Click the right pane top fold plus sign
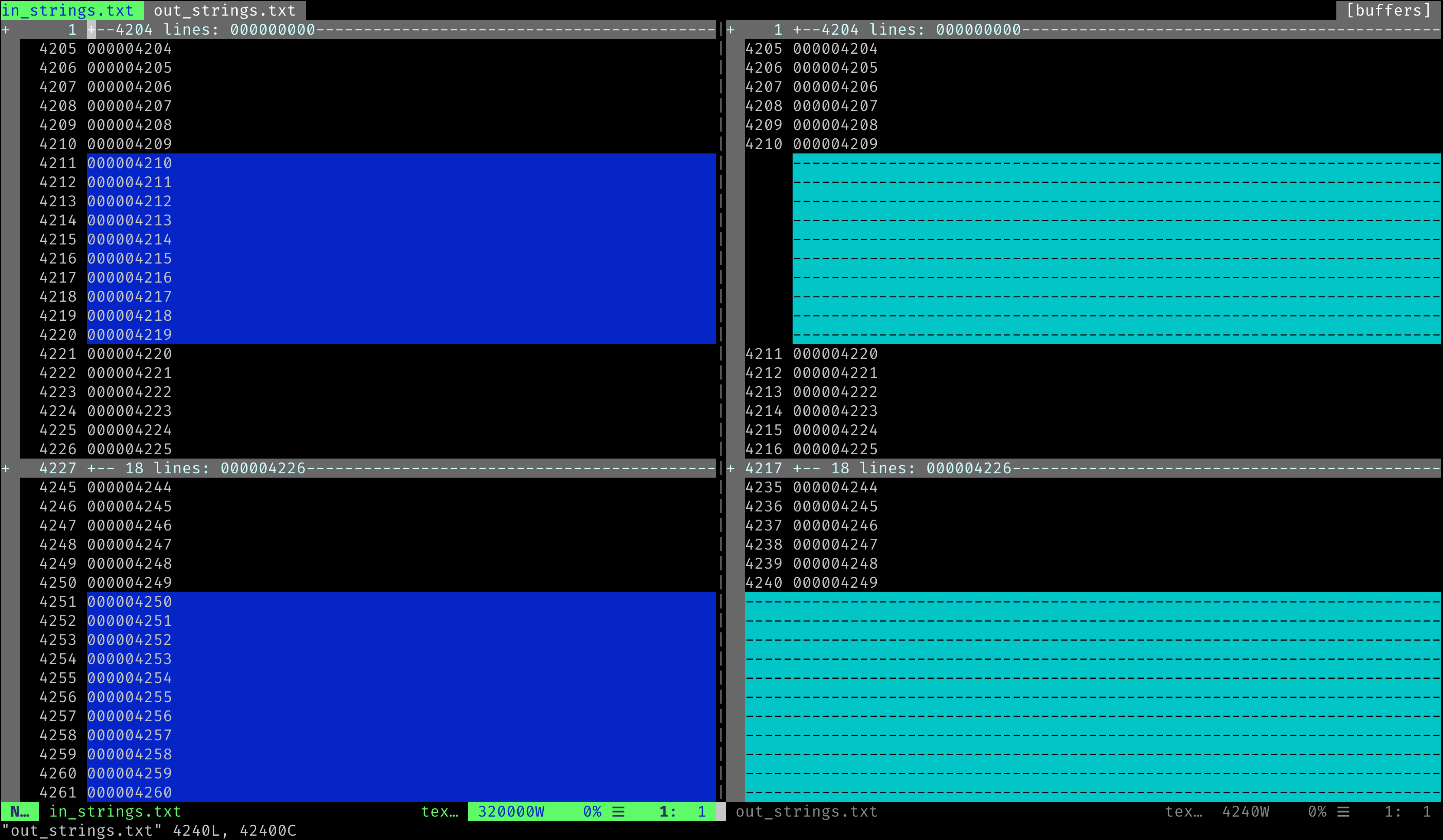Image resolution: width=1443 pixels, height=840 pixels. [731, 30]
